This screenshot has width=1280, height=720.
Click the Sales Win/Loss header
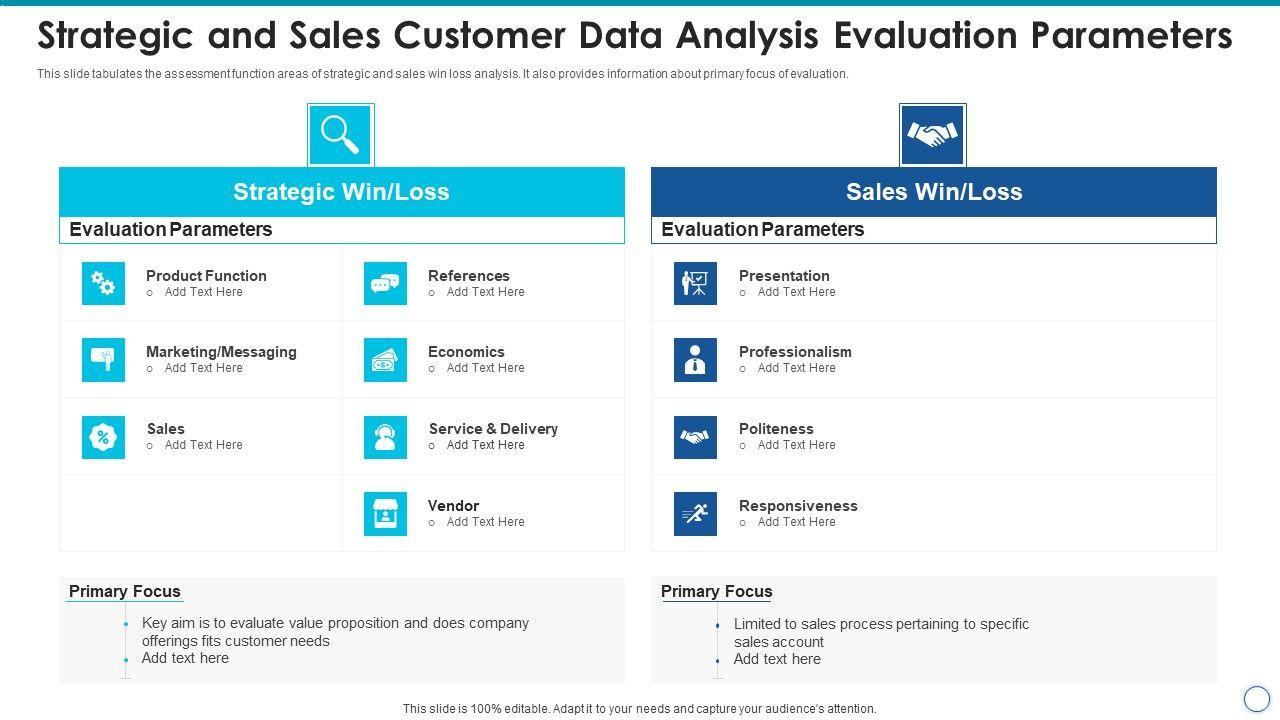(933, 192)
